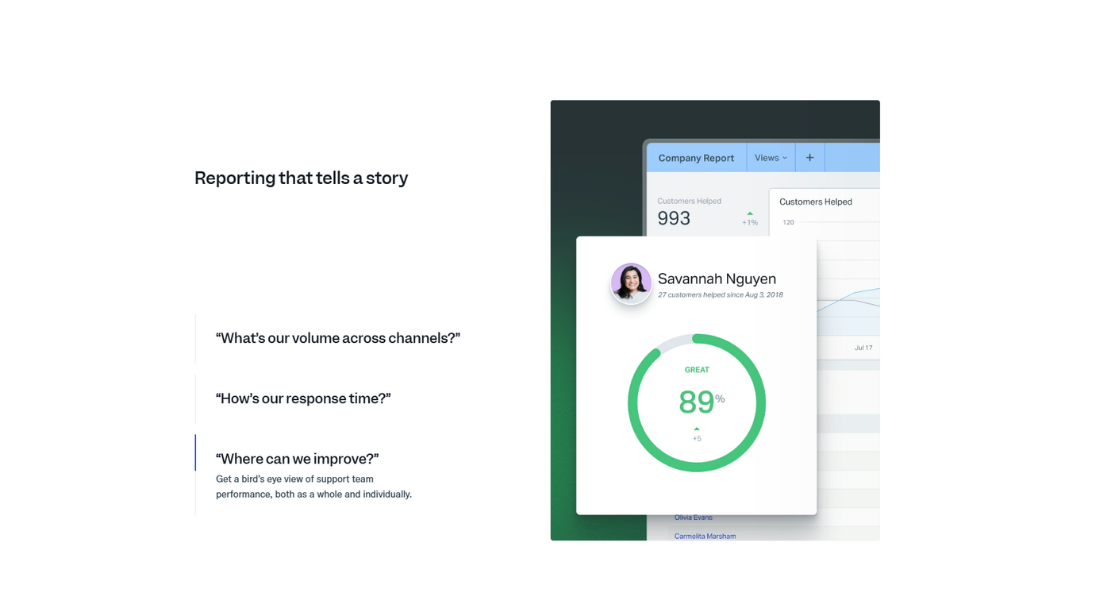Image resolution: width=1100 pixels, height=600 pixels.
Task: Select the quote about volume across channels
Action: (x=337, y=338)
